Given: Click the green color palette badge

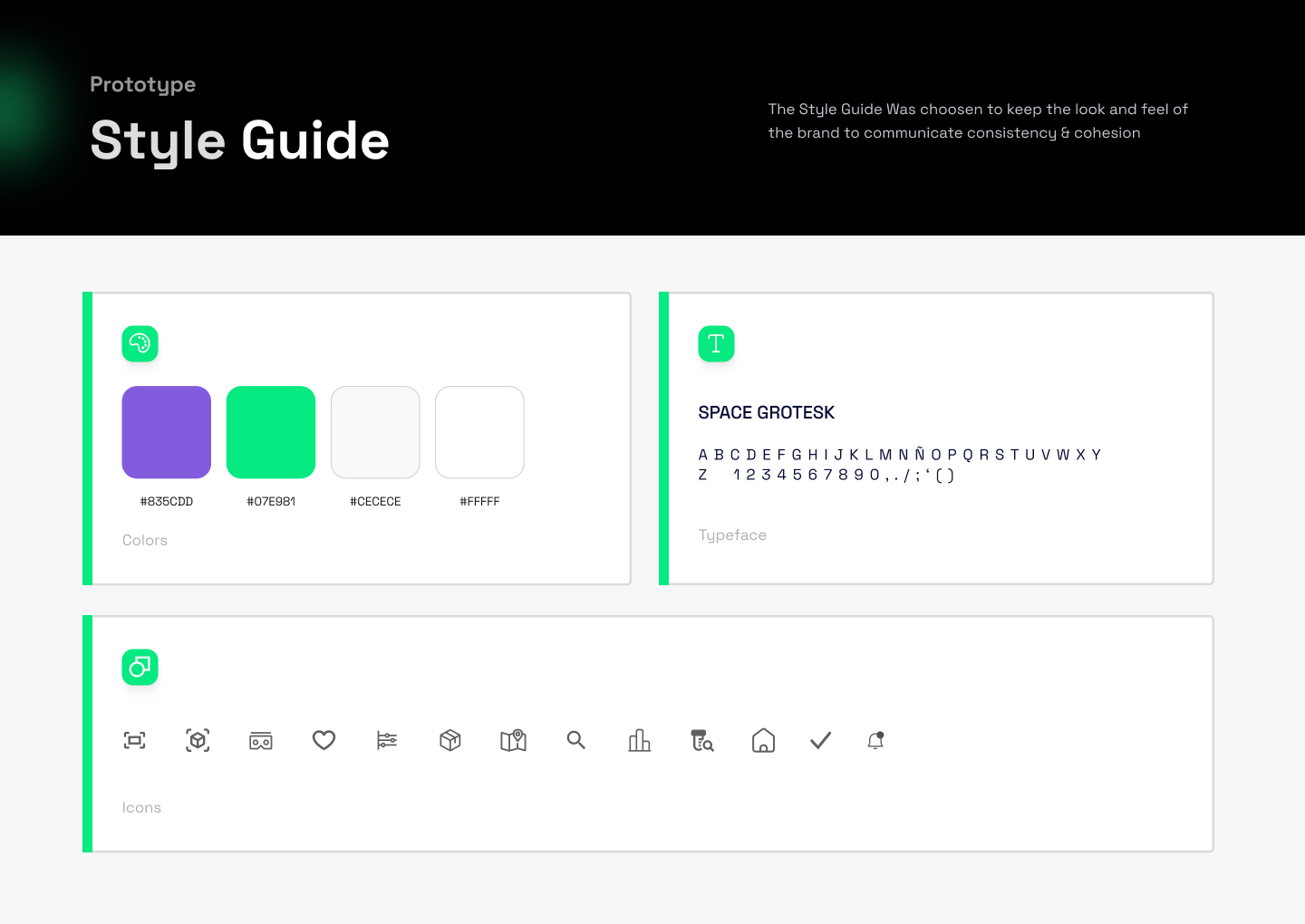Looking at the screenshot, I should (x=140, y=343).
